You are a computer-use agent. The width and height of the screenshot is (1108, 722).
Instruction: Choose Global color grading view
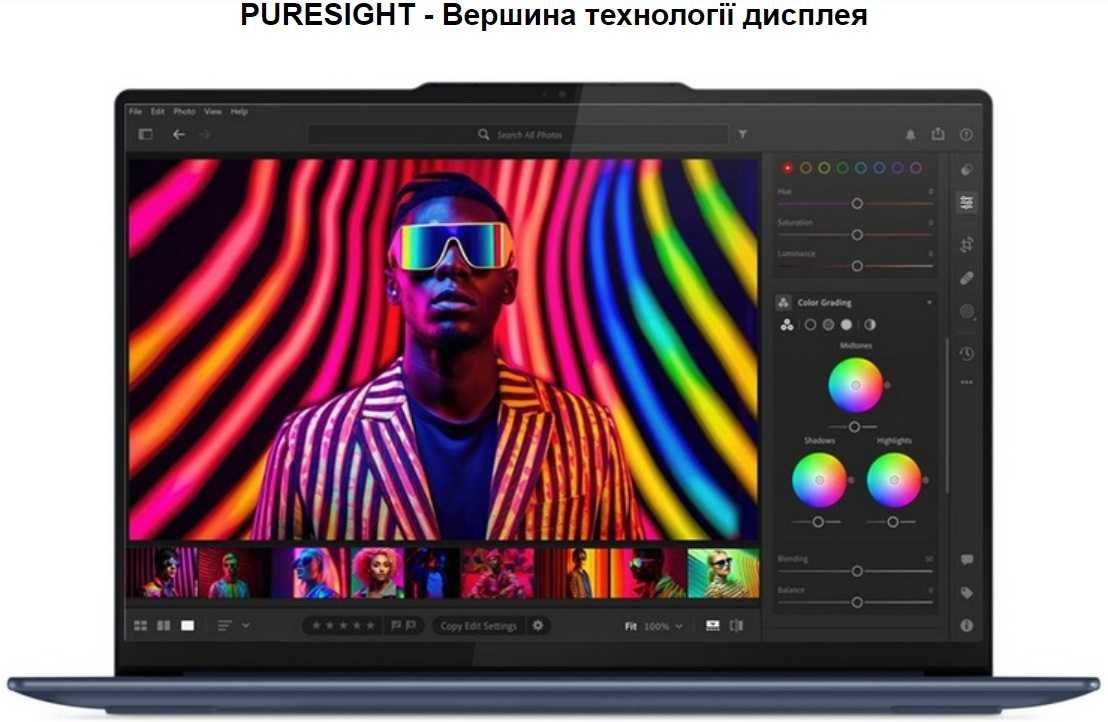[870, 325]
